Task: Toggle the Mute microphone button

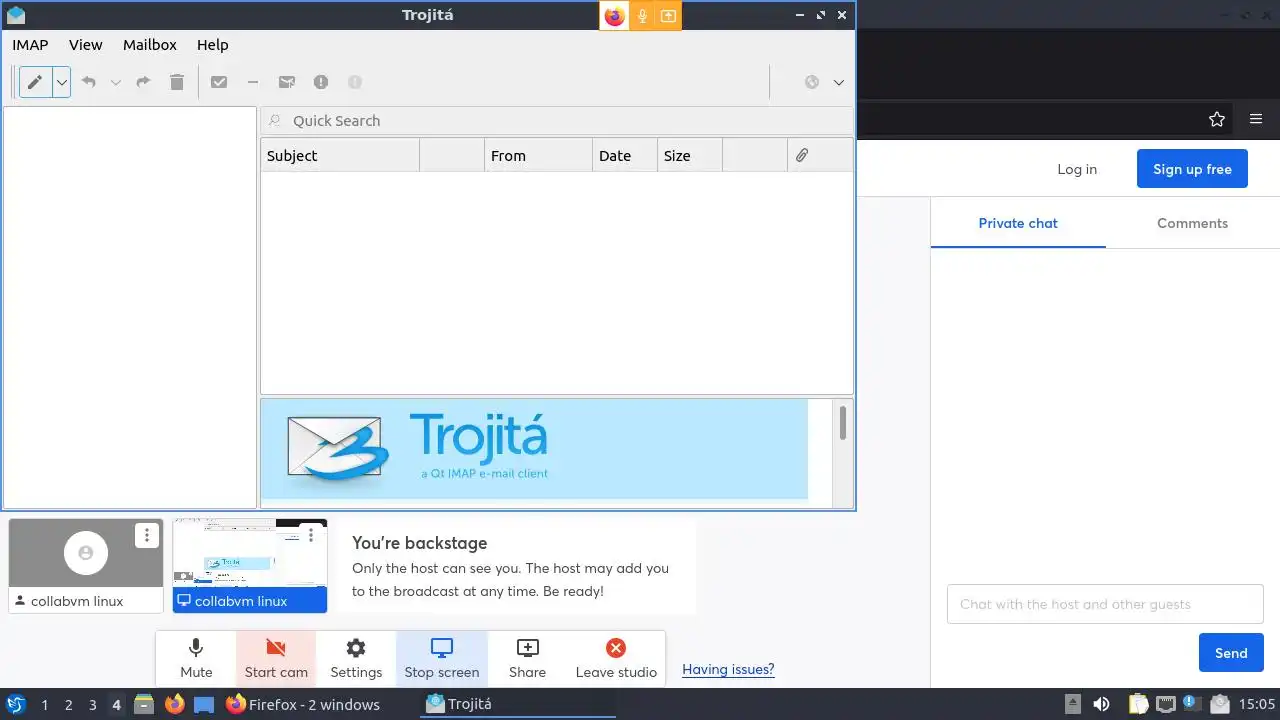Action: click(x=196, y=658)
